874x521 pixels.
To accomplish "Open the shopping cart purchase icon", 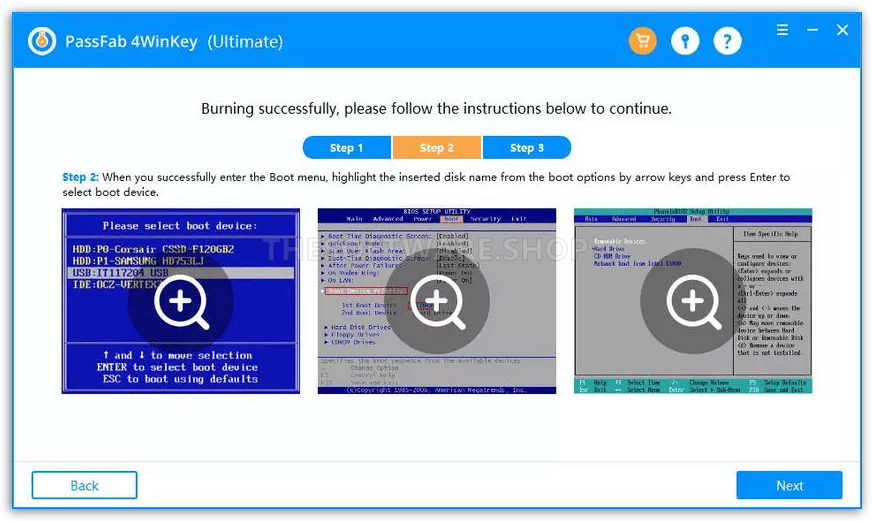I will 643,41.
